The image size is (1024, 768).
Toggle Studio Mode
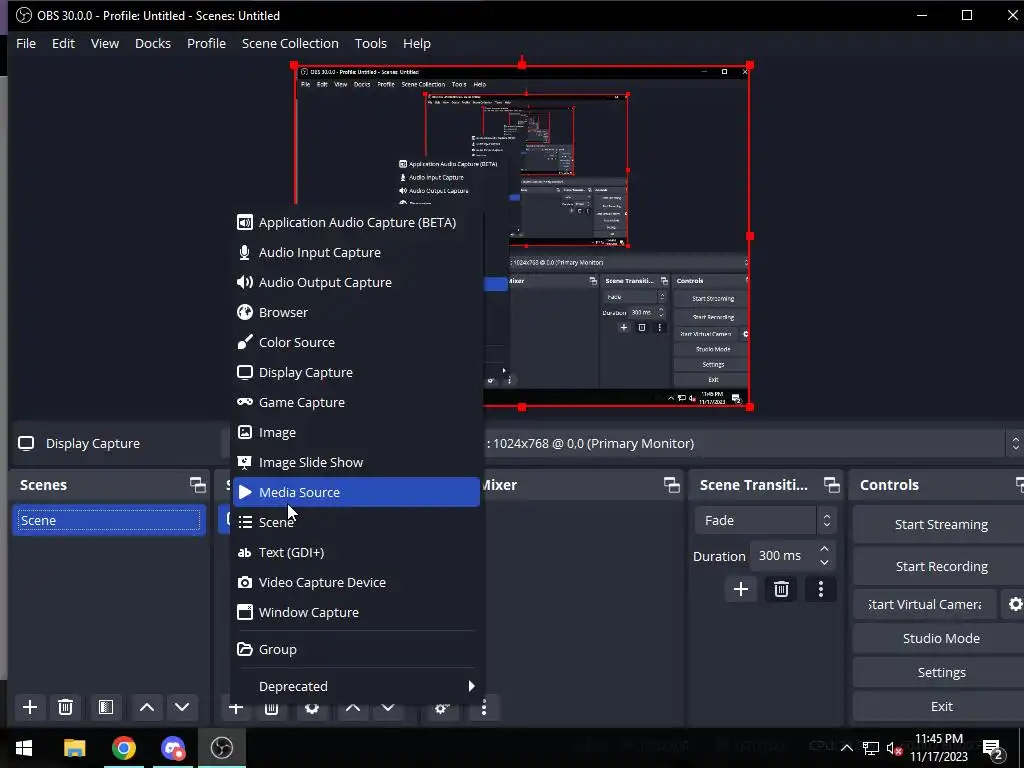tap(940, 638)
